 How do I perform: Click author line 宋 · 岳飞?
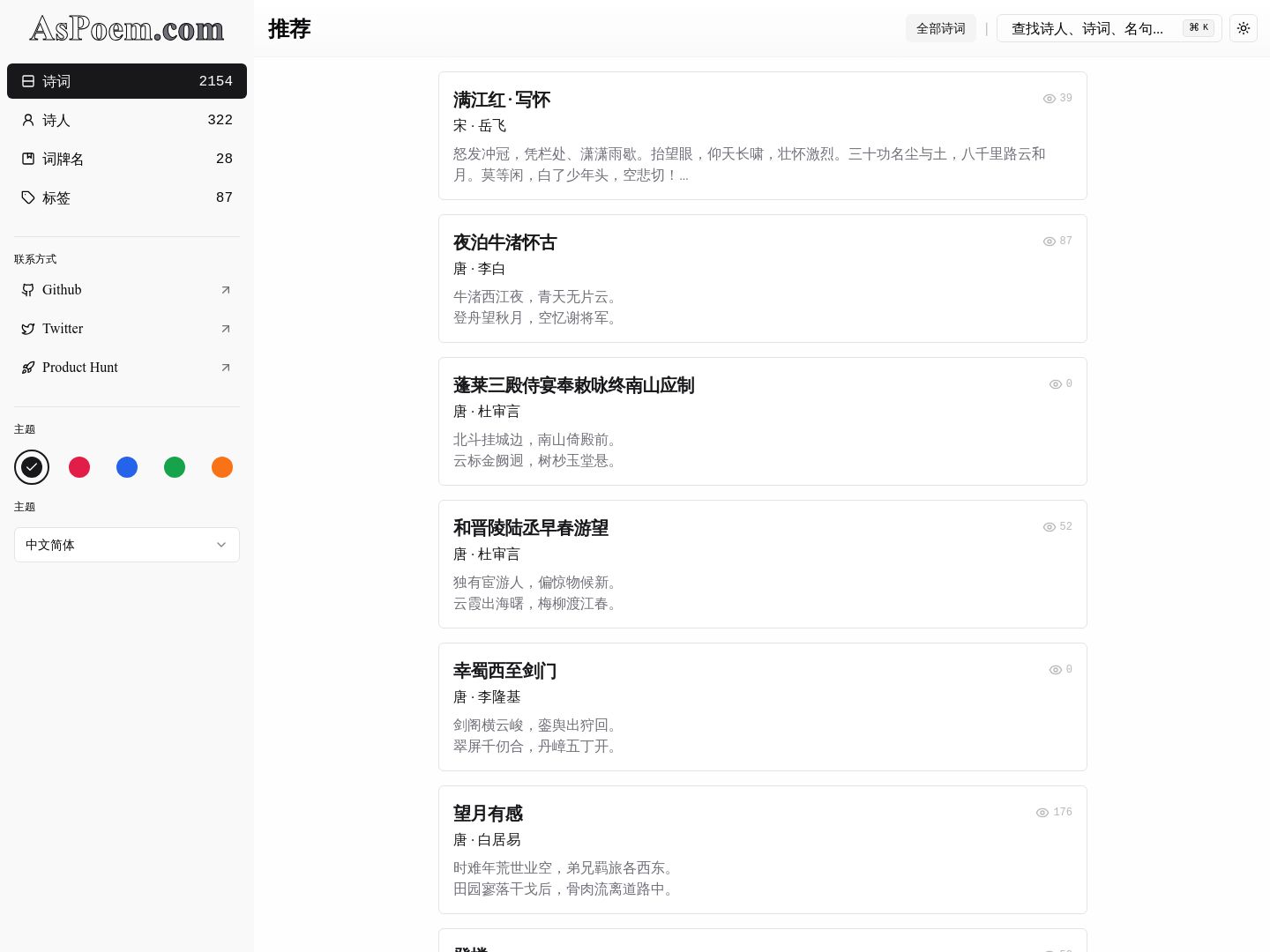point(480,126)
